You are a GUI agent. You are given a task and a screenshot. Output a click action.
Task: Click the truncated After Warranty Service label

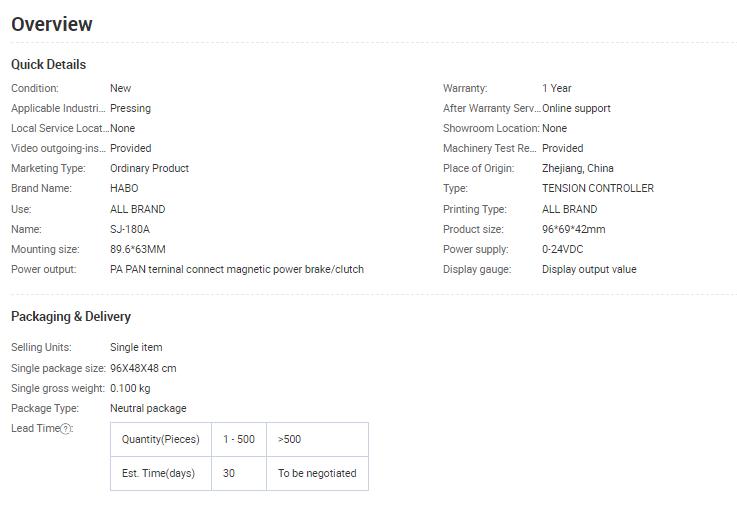492,108
